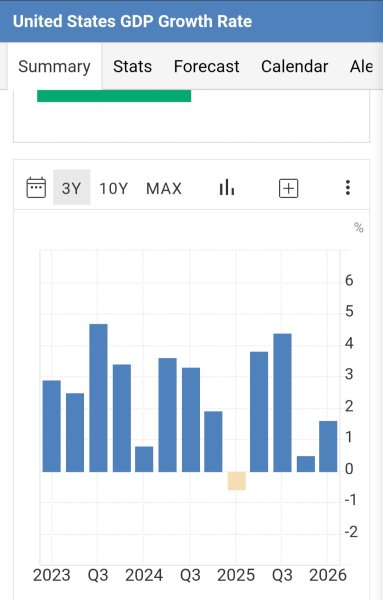Click the first 2023 bar

[52, 426]
